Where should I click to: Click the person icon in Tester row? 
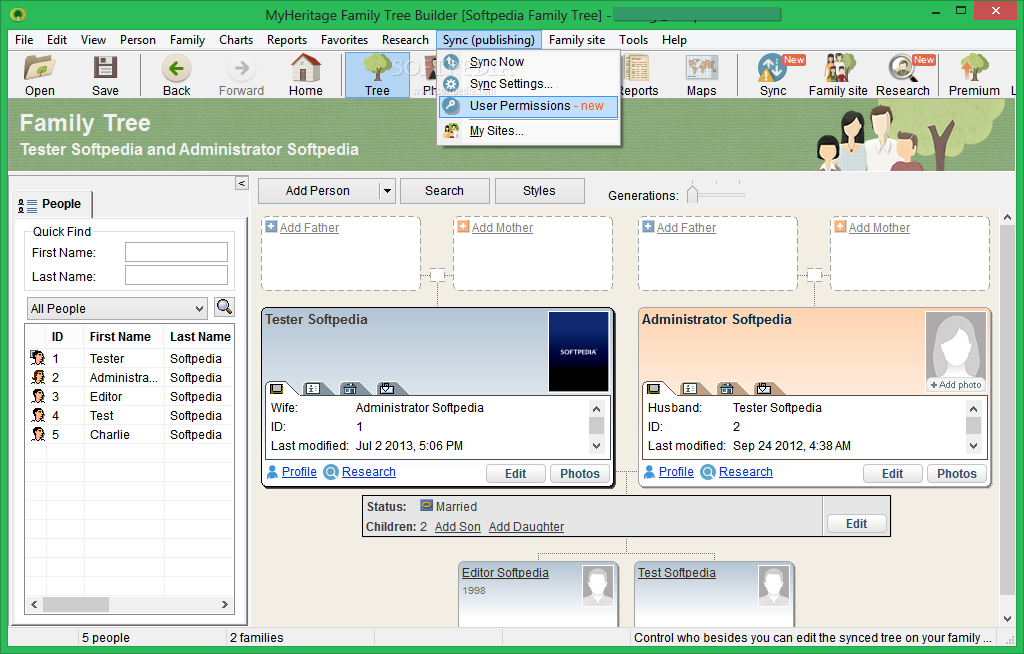(37, 358)
